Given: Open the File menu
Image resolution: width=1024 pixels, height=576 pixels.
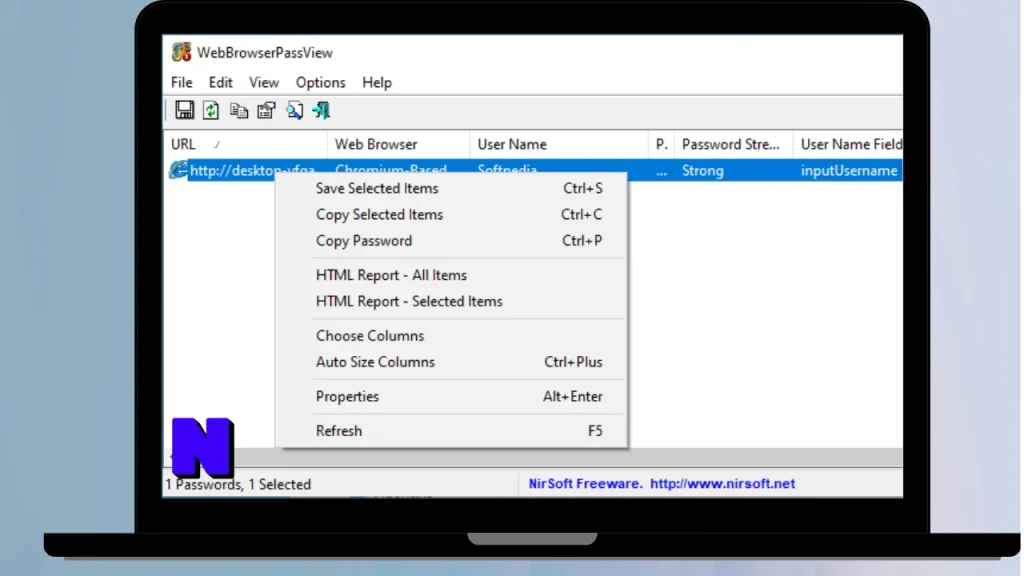Looking at the screenshot, I should click(182, 83).
